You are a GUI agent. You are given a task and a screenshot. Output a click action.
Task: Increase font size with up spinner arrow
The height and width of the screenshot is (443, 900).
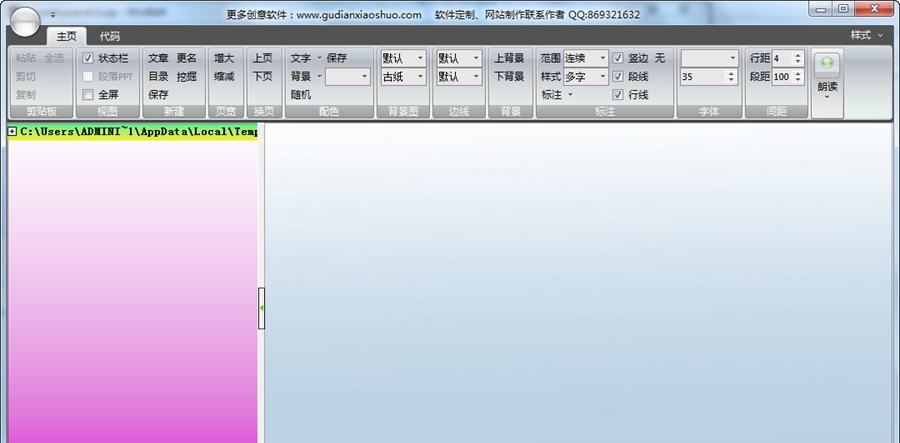click(731, 73)
